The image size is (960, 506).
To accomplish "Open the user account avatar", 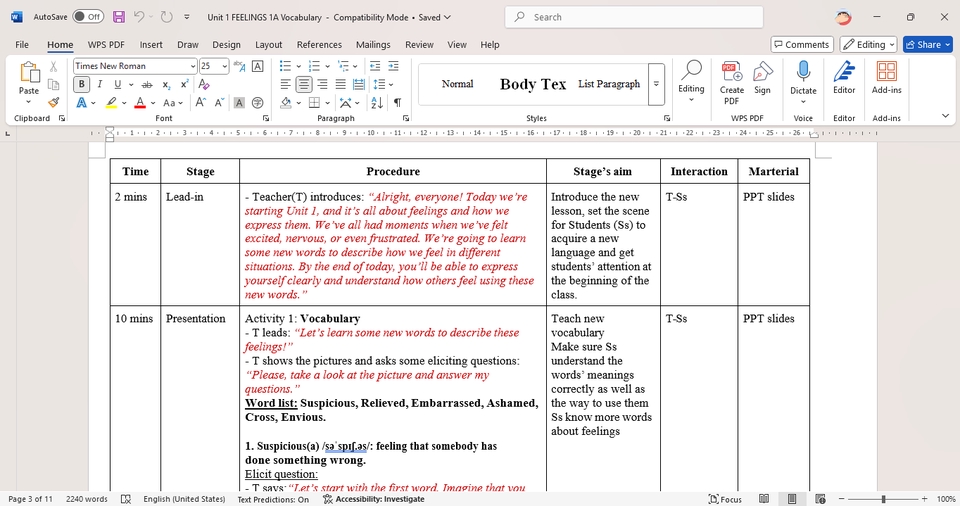I will click(x=843, y=17).
